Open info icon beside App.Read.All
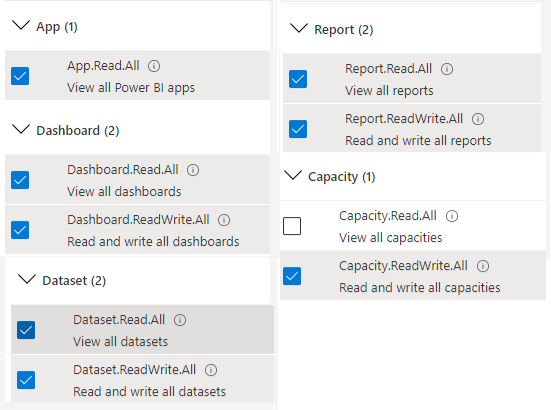Viewport: 551px width, 410px height. click(154, 66)
